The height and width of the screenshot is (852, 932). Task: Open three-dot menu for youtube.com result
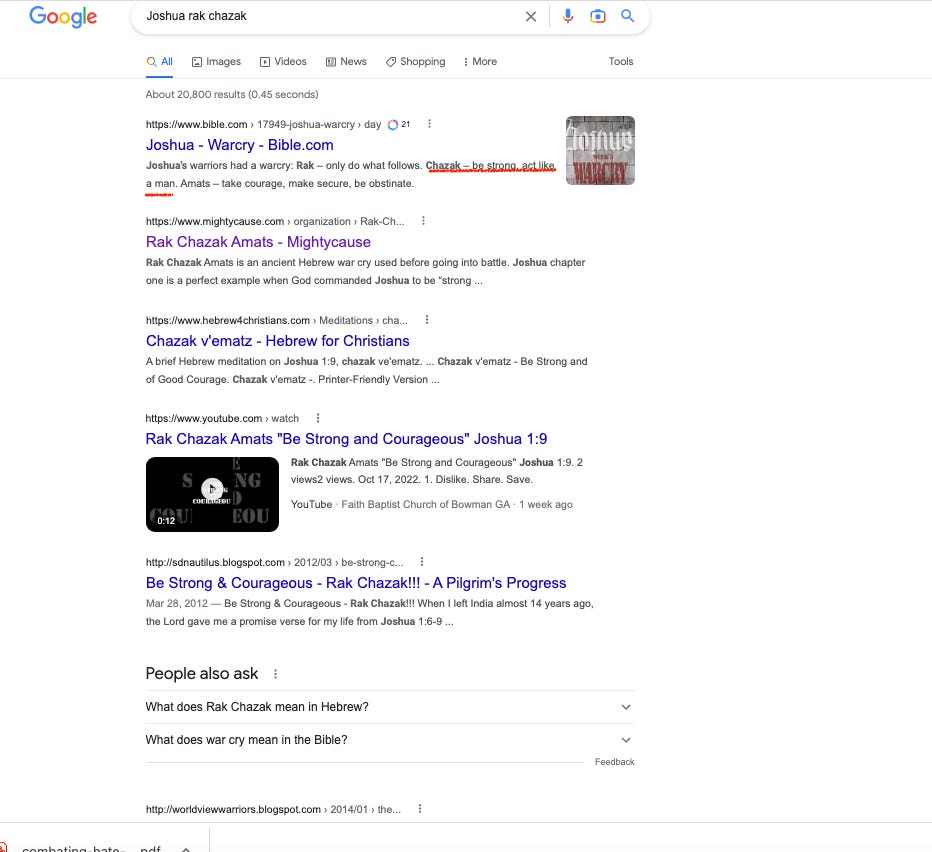(318, 418)
